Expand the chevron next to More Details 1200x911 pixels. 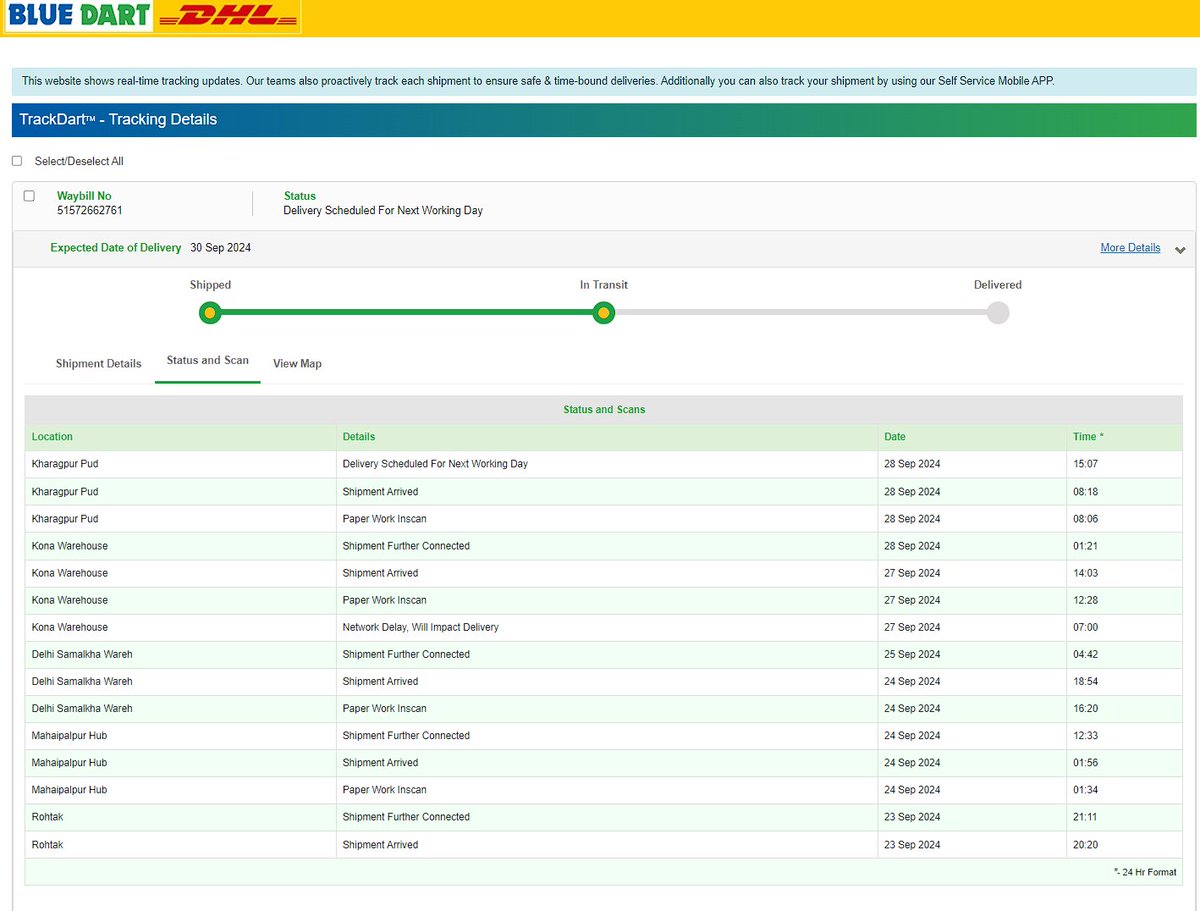click(x=1180, y=249)
